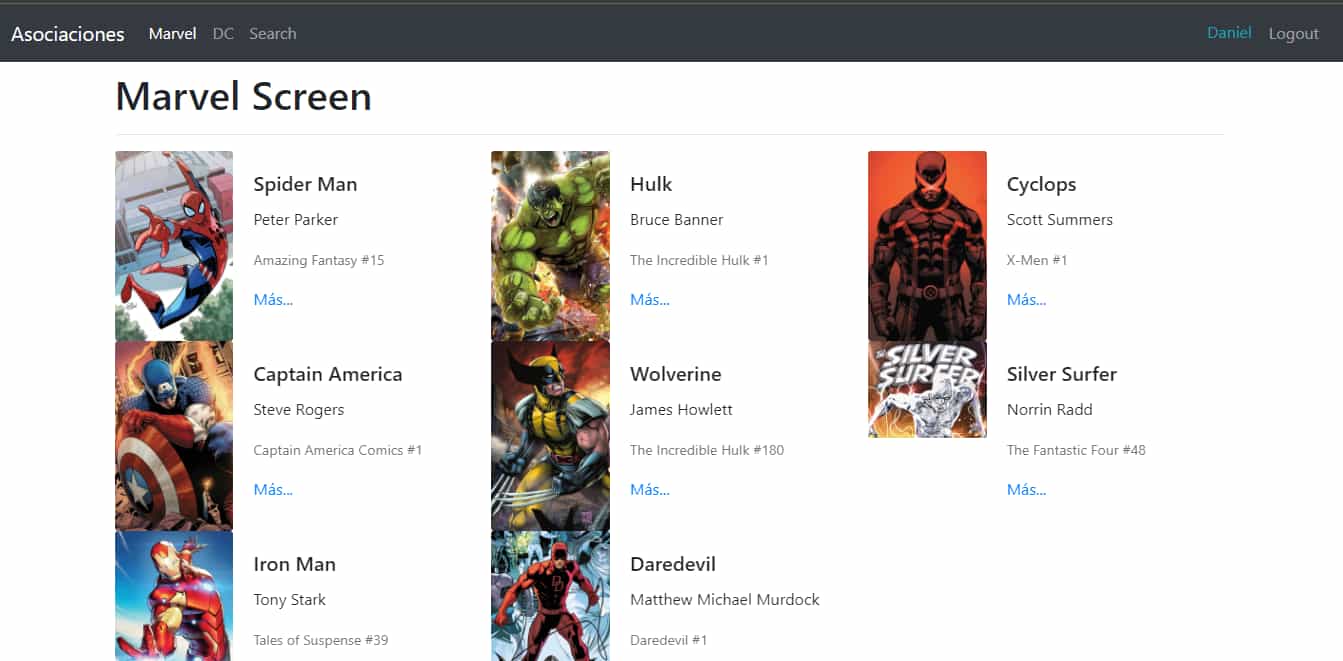The height and width of the screenshot is (661, 1343).
Task: Switch to the DC nav item
Action: click(x=223, y=34)
